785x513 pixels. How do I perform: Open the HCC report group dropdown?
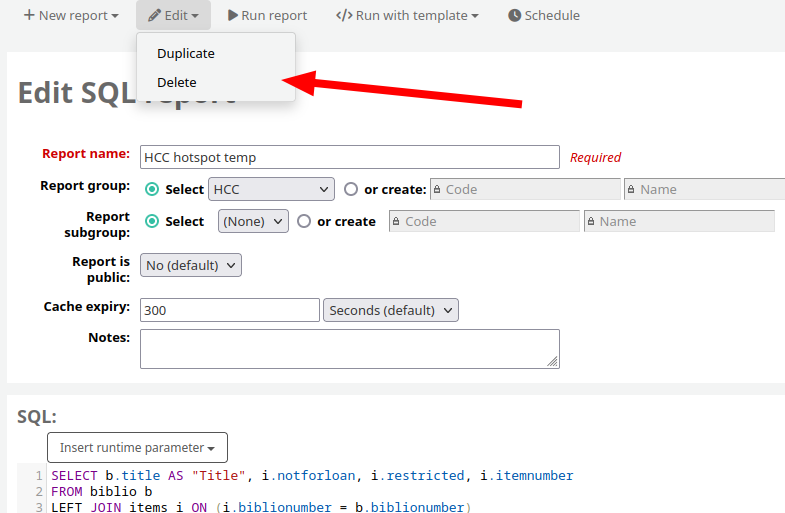271,189
